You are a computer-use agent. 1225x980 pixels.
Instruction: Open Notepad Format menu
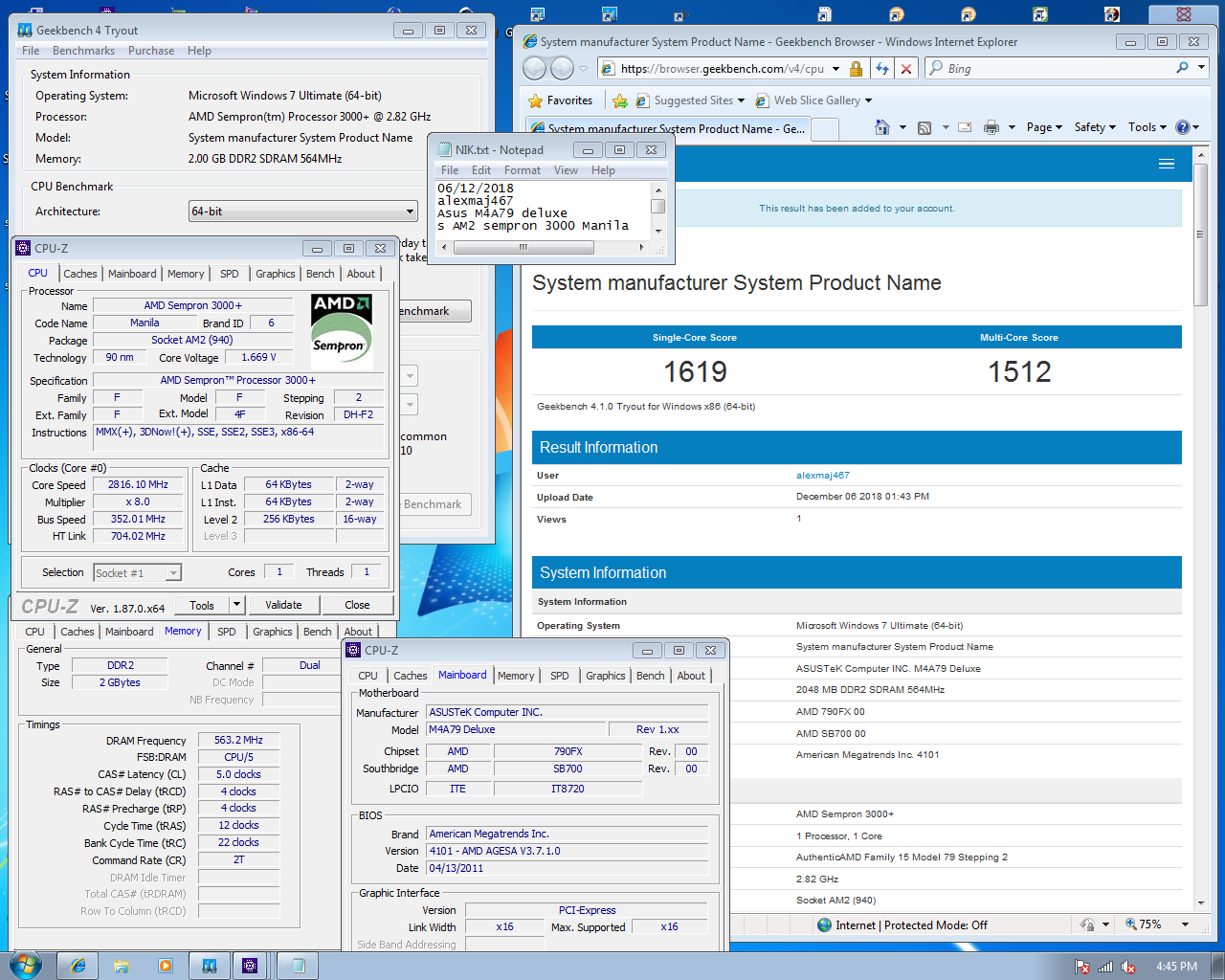pos(523,170)
